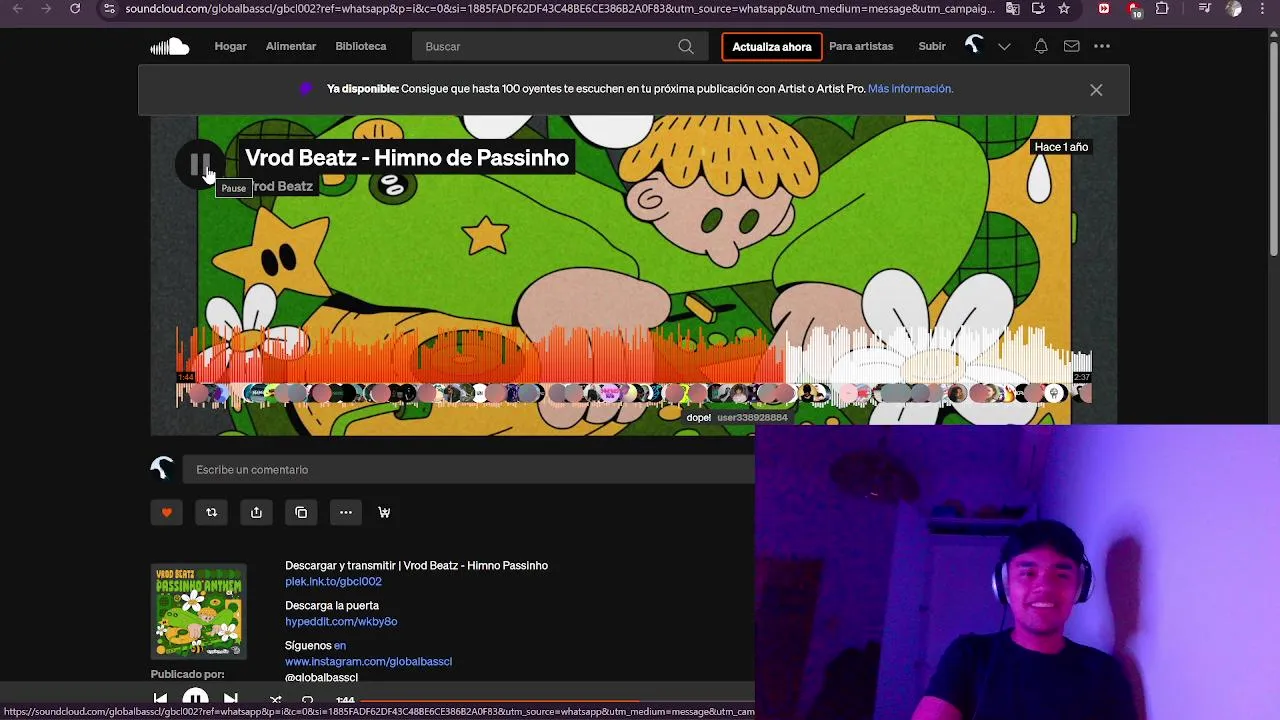Open the Passinho Anthem album cover thumbnail
The width and height of the screenshot is (1280, 720).
(198, 611)
